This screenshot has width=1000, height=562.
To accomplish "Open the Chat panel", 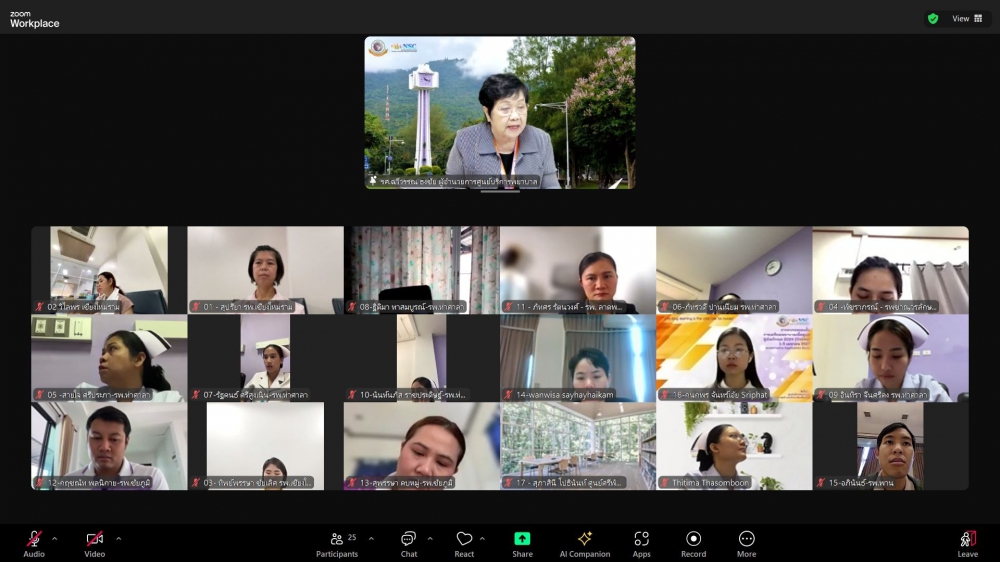I will tap(408, 540).
